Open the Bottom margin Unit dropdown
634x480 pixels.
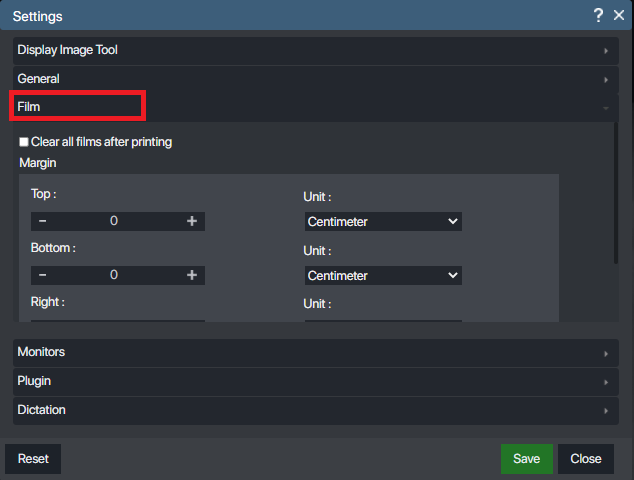[383, 275]
